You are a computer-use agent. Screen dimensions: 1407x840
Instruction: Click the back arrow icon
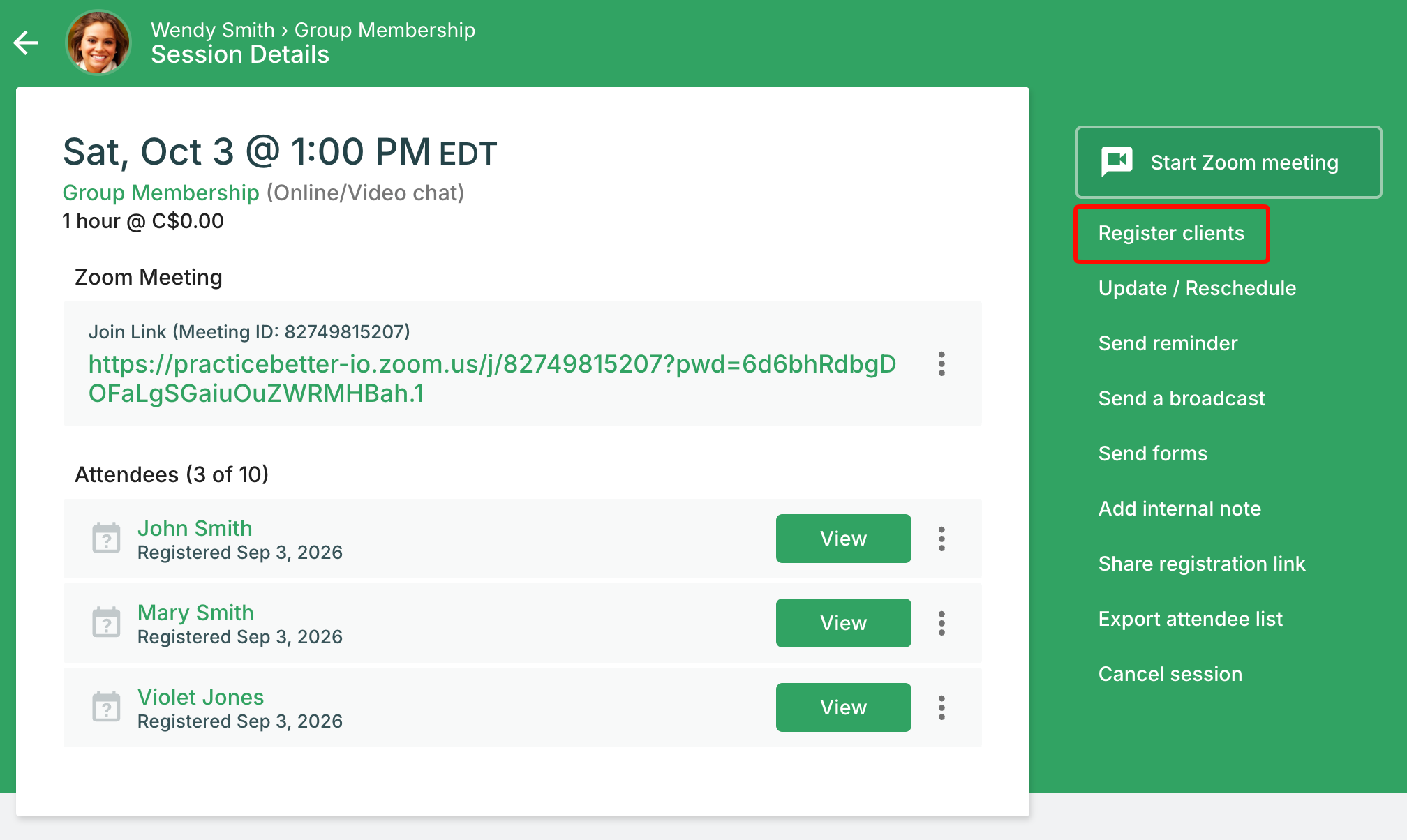pos(26,43)
